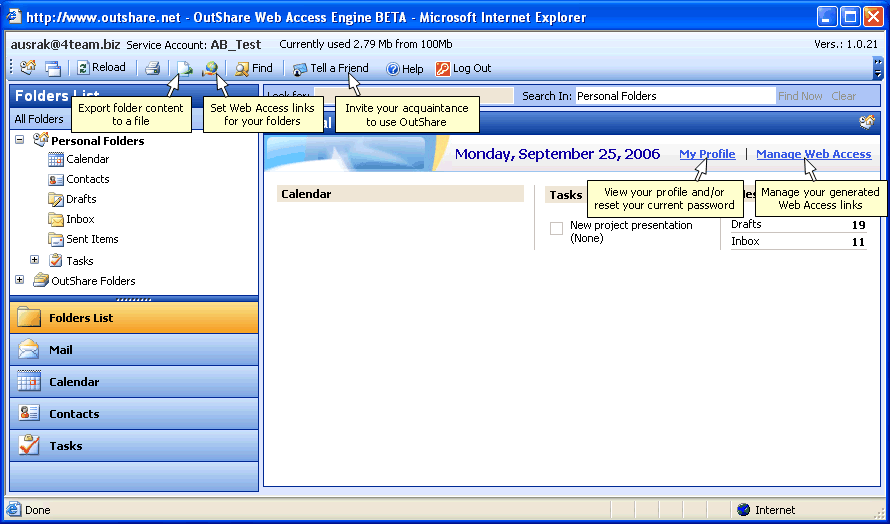890x524 pixels.
Task: Open the Drafts folder in tree
Action: (x=81, y=199)
